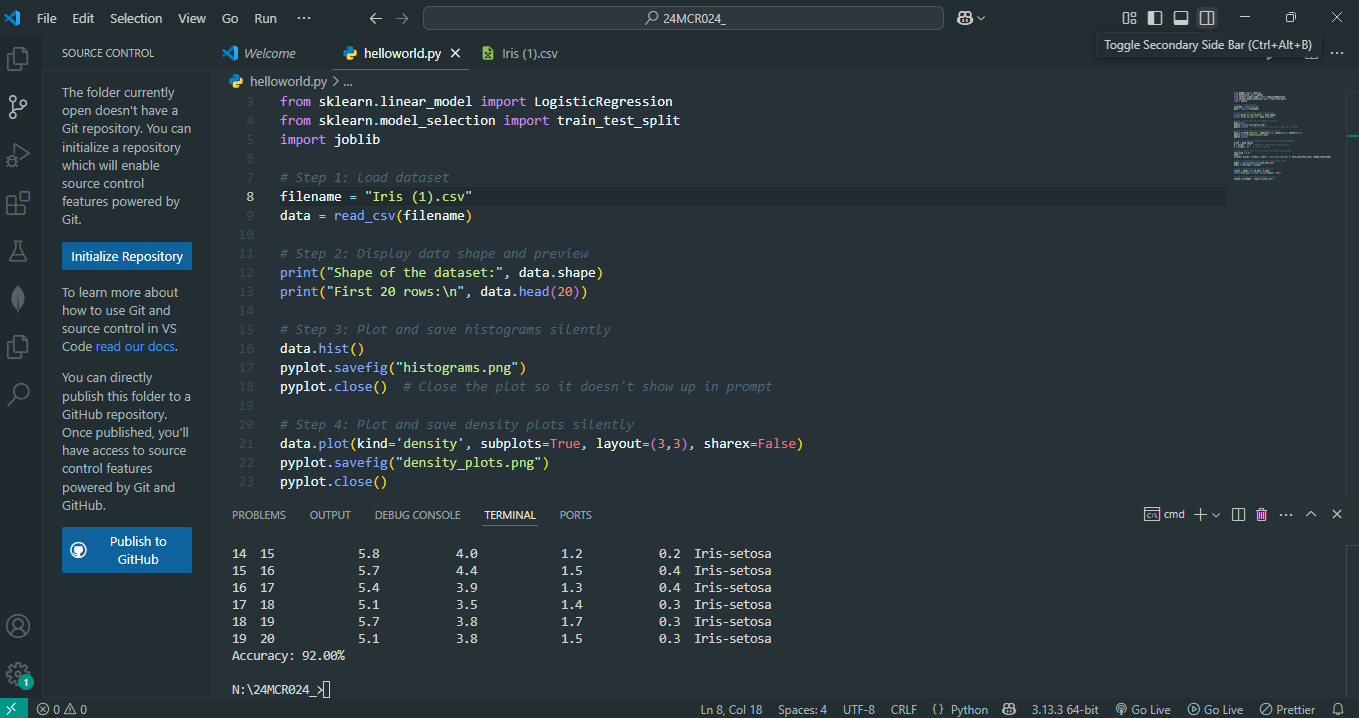Open the terminal launch profile dropdown arrow
1359x718 pixels.
[1217, 514]
